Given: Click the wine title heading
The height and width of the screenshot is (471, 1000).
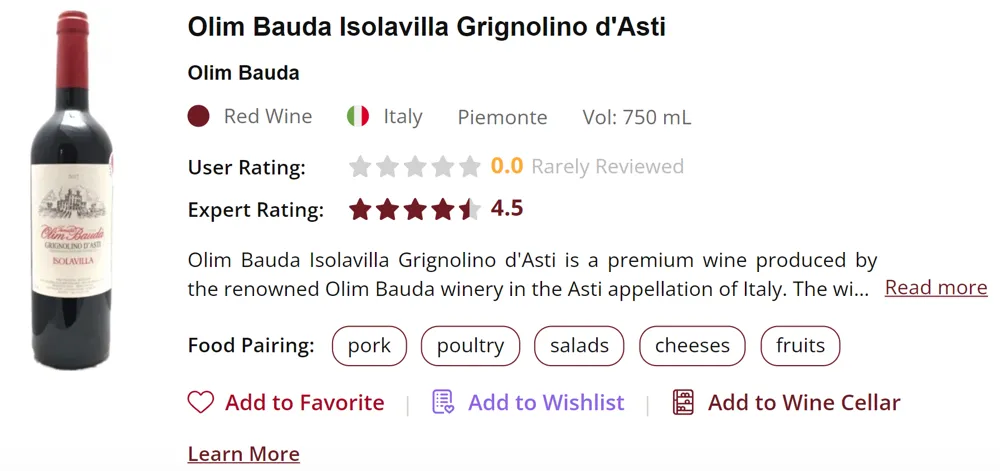Looking at the screenshot, I should coord(426,27).
